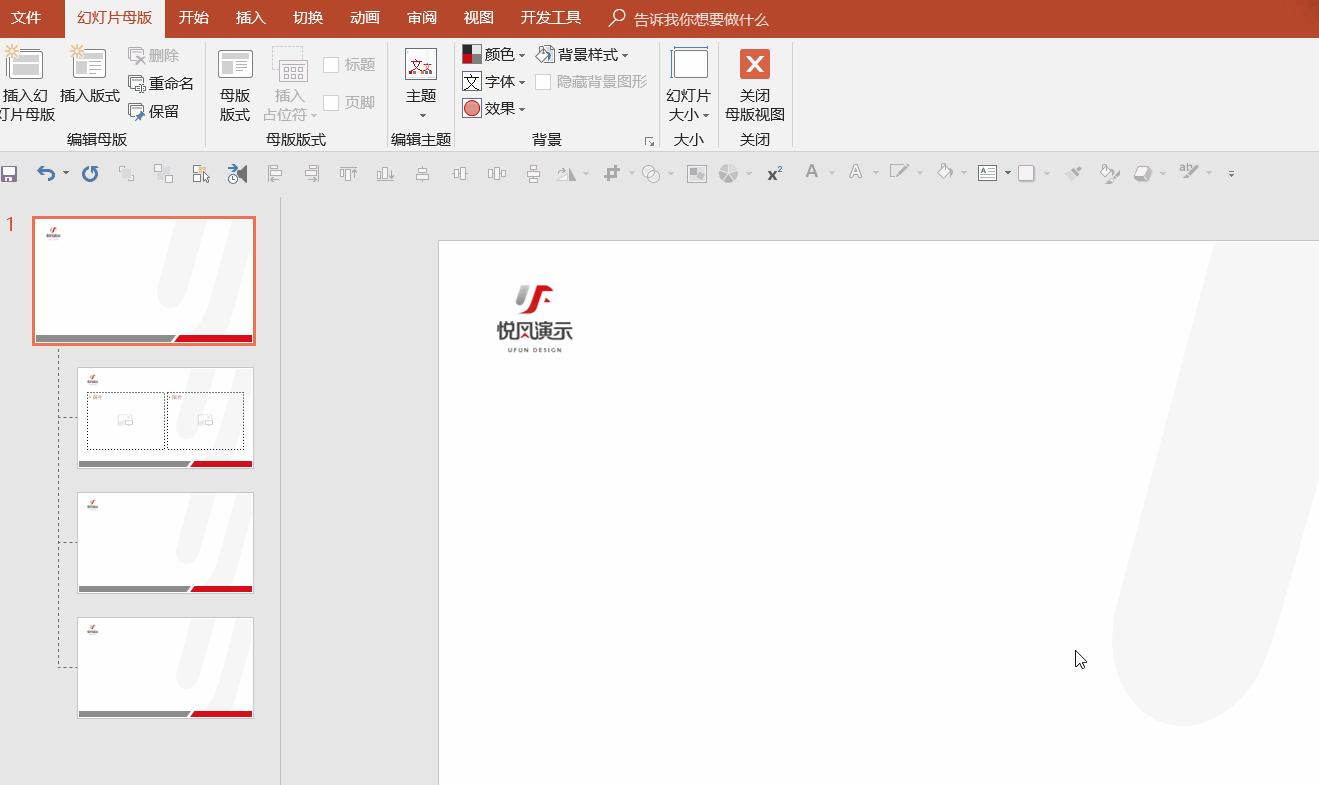Click the Align Left icon
1319x785 pixels.
(x=275, y=174)
